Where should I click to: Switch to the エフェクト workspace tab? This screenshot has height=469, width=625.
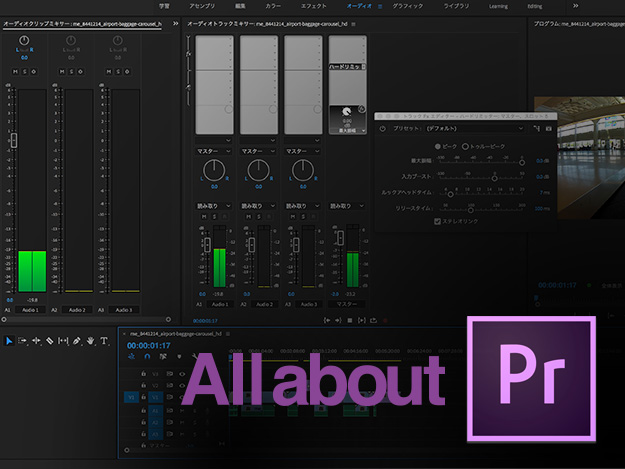(x=314, y=6)
